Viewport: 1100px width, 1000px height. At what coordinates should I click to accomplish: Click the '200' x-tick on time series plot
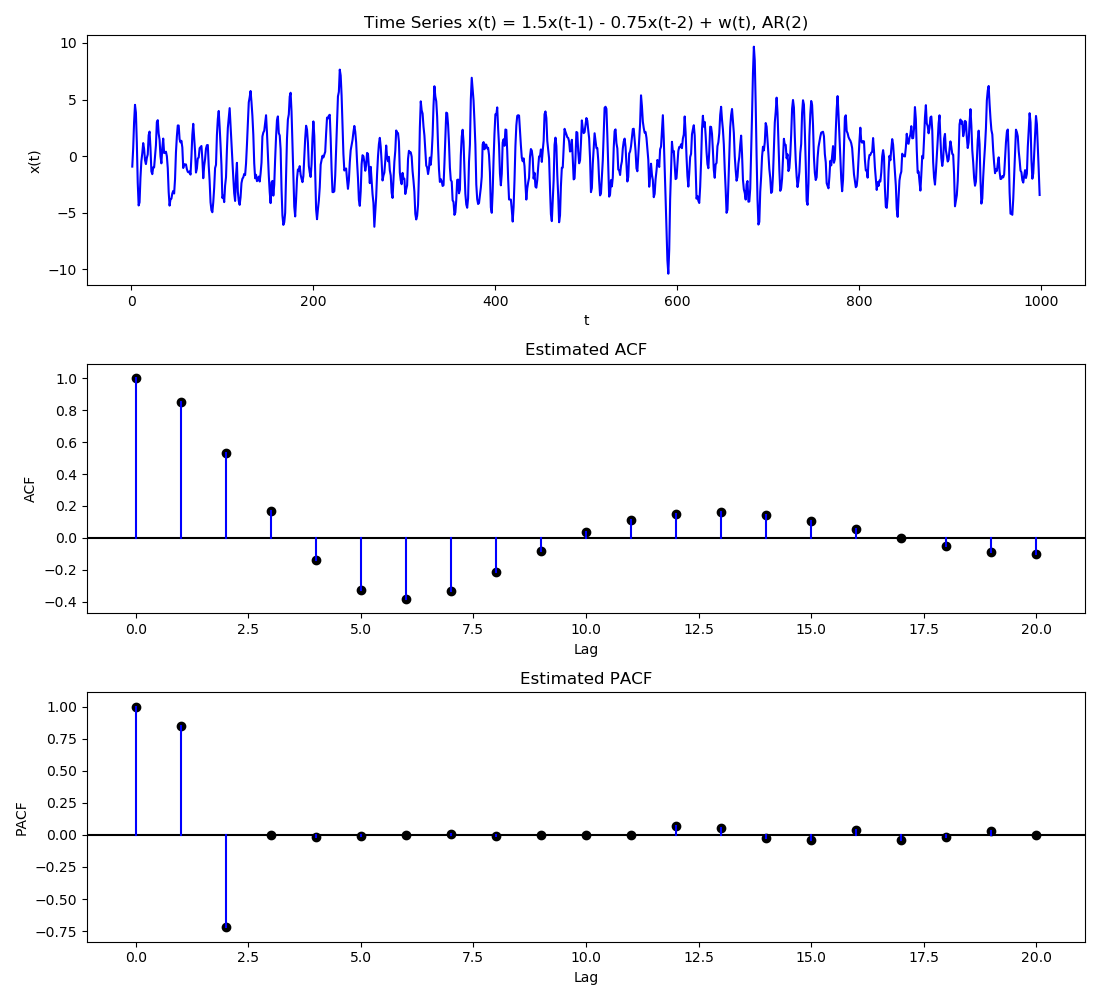(313, 302)
